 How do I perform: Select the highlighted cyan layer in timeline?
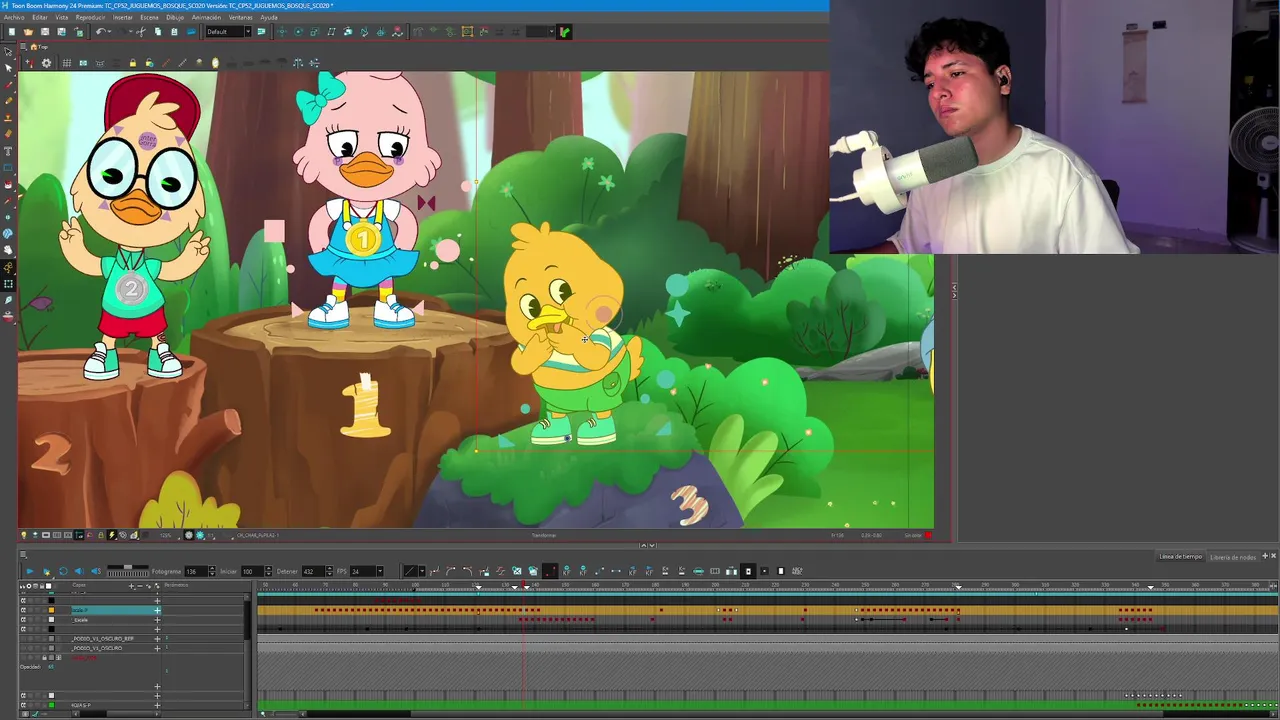[115, 610]
